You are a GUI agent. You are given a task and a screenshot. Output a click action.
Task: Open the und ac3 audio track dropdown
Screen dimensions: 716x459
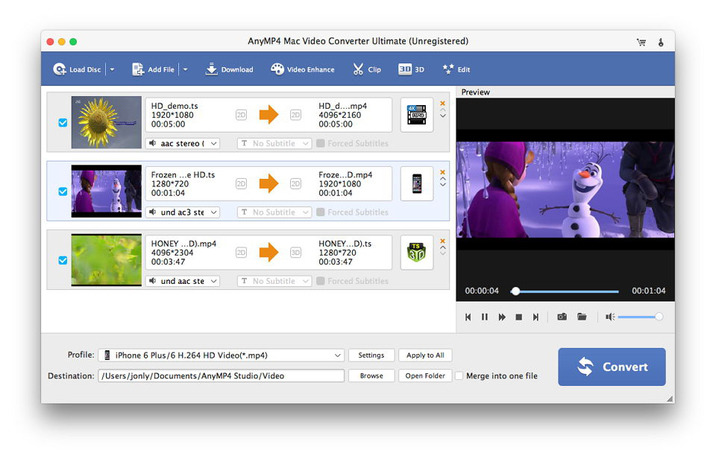pos(183,212)
